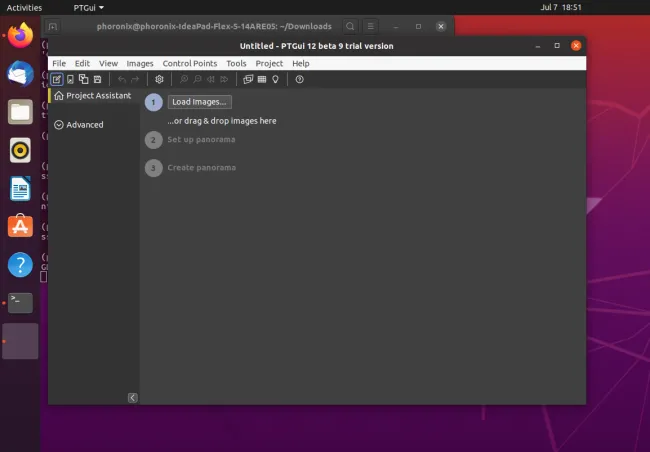Viewport: 650px width, 452px height.
Task: Click the Help question mark toolbar icon
Action: coord(299,79)
